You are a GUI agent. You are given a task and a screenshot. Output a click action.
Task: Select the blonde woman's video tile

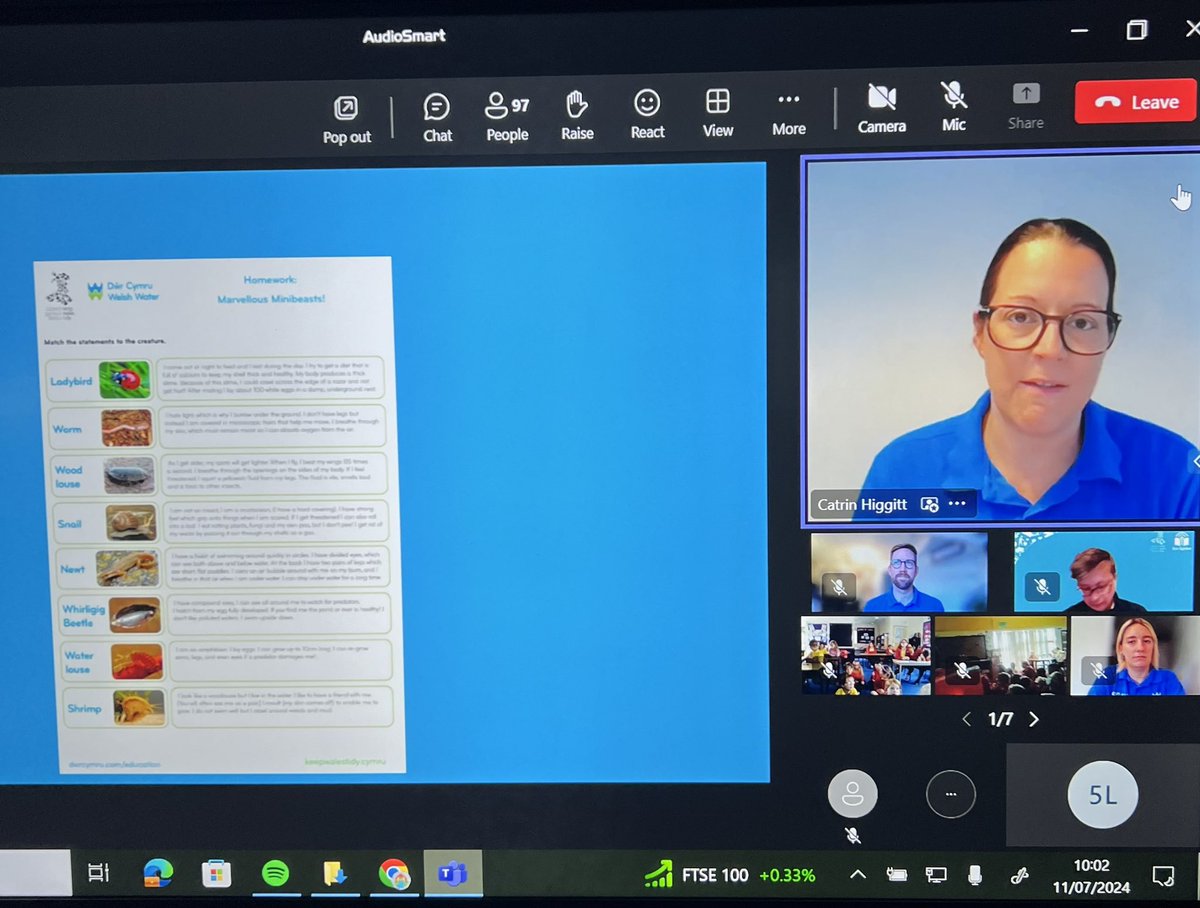[x=1135, y=655]
